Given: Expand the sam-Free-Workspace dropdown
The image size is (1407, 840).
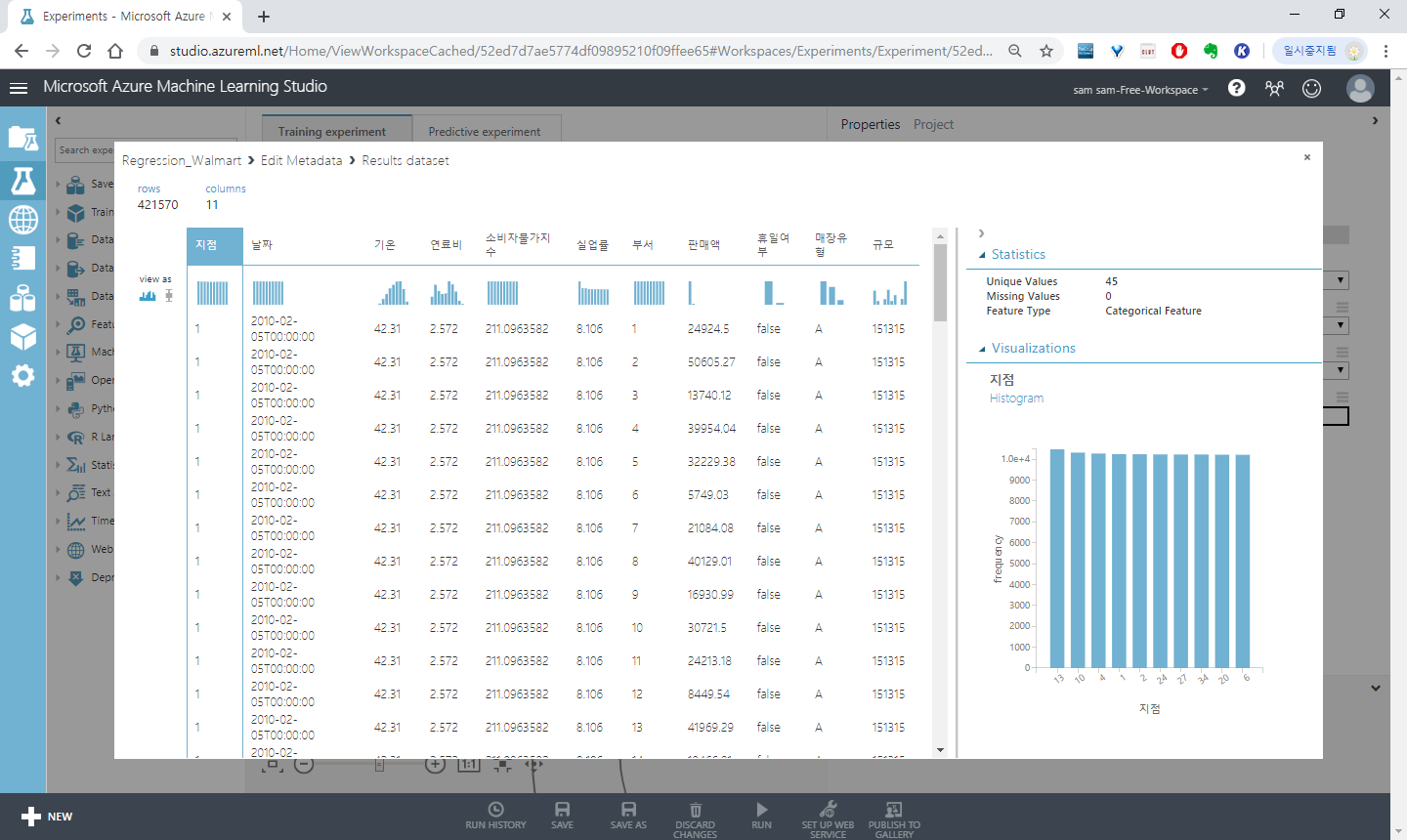Looking at the screenshot, I should tap(1140, 90).
